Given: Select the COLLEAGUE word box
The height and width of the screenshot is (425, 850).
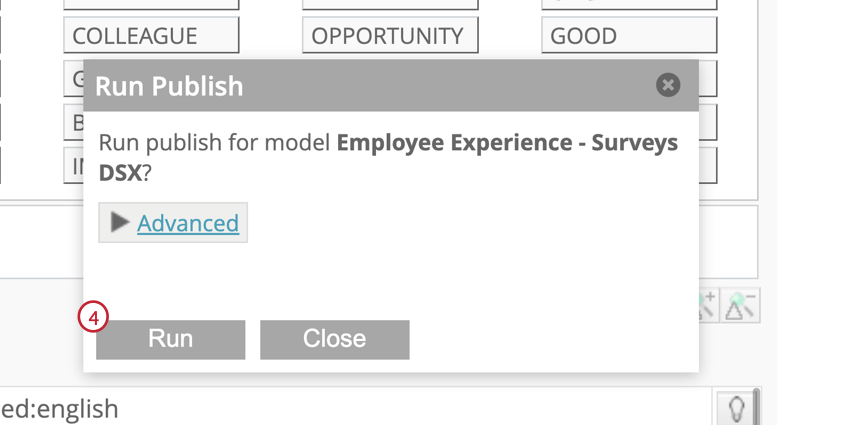Looking at the screenshot, I should click(151, 36).
